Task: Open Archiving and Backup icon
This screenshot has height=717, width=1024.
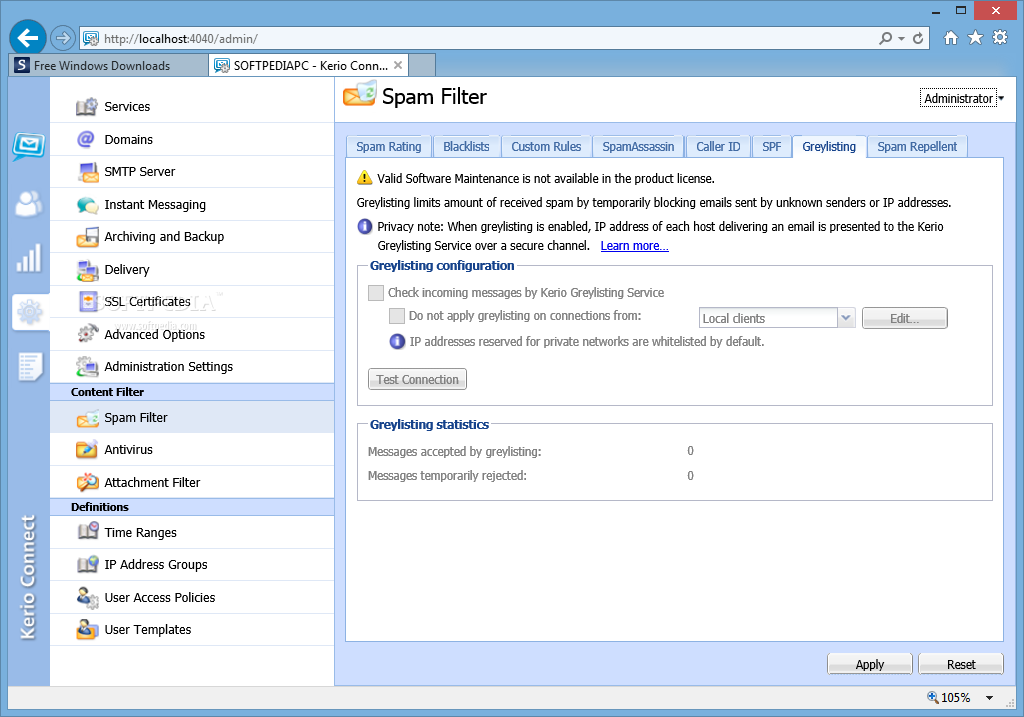Action: click(88, 237)
